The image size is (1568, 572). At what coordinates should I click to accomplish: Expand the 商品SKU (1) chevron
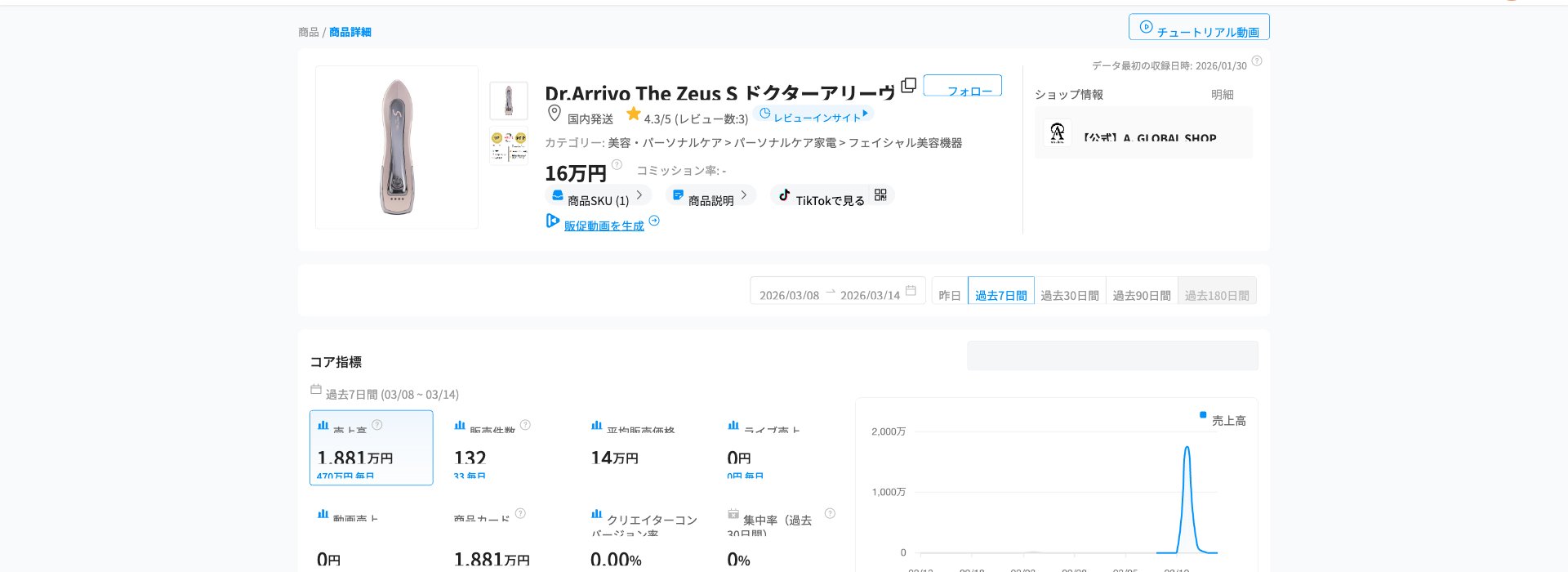click(639, 194)
